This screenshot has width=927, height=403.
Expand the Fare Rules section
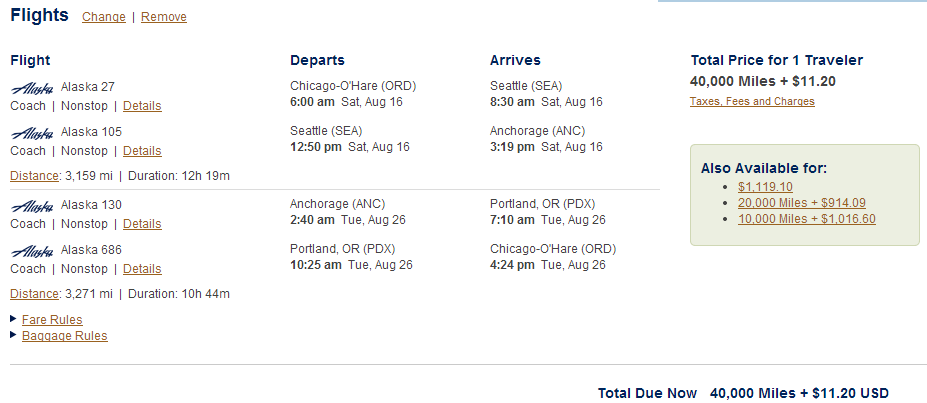[52, 320]
